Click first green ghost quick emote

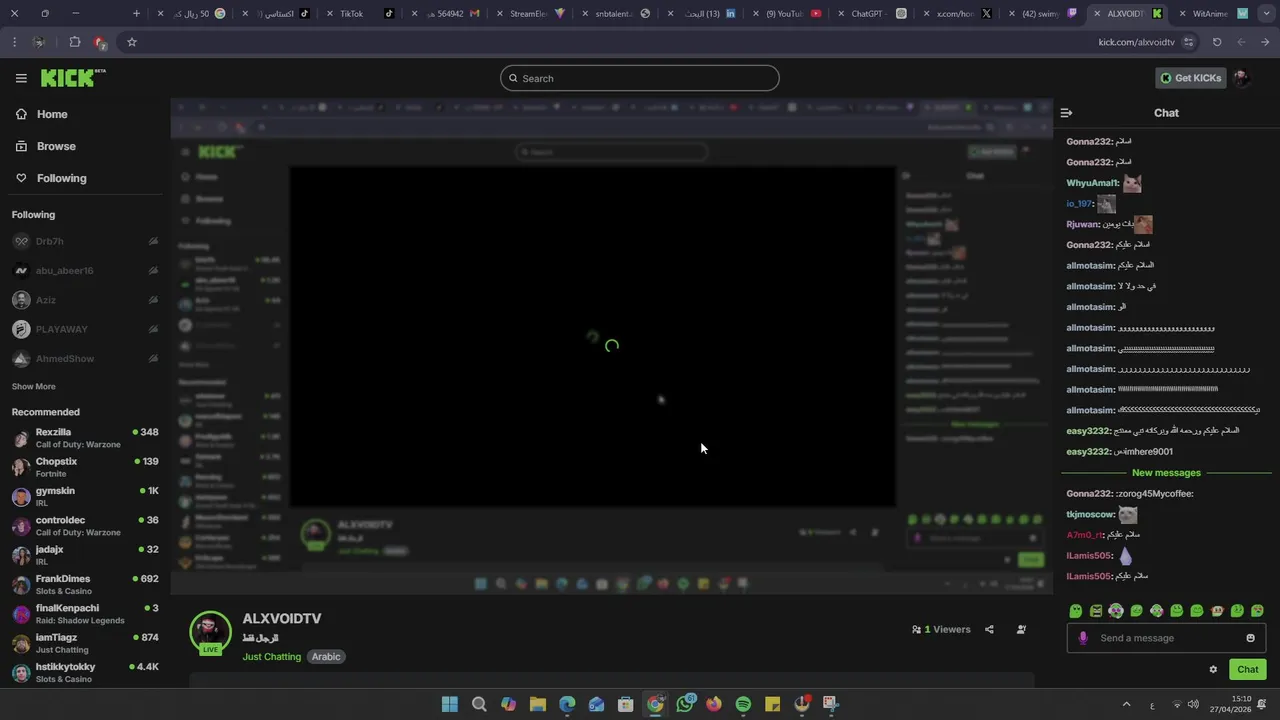[1076, 611]
